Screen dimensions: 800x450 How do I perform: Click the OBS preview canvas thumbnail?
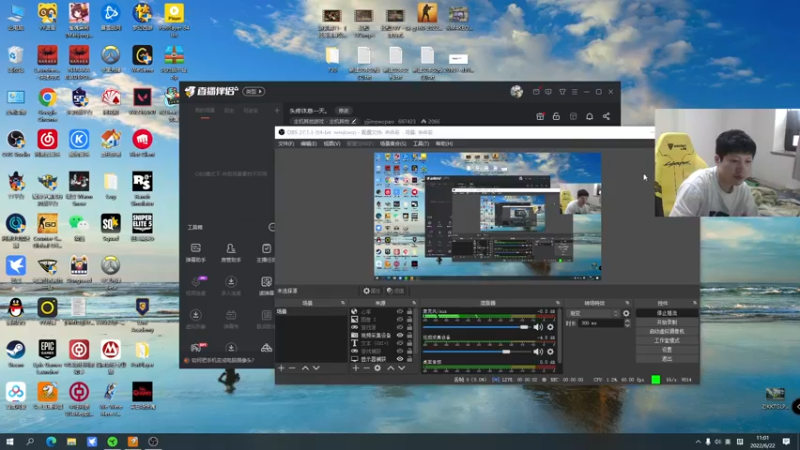[x=488, y=216]
